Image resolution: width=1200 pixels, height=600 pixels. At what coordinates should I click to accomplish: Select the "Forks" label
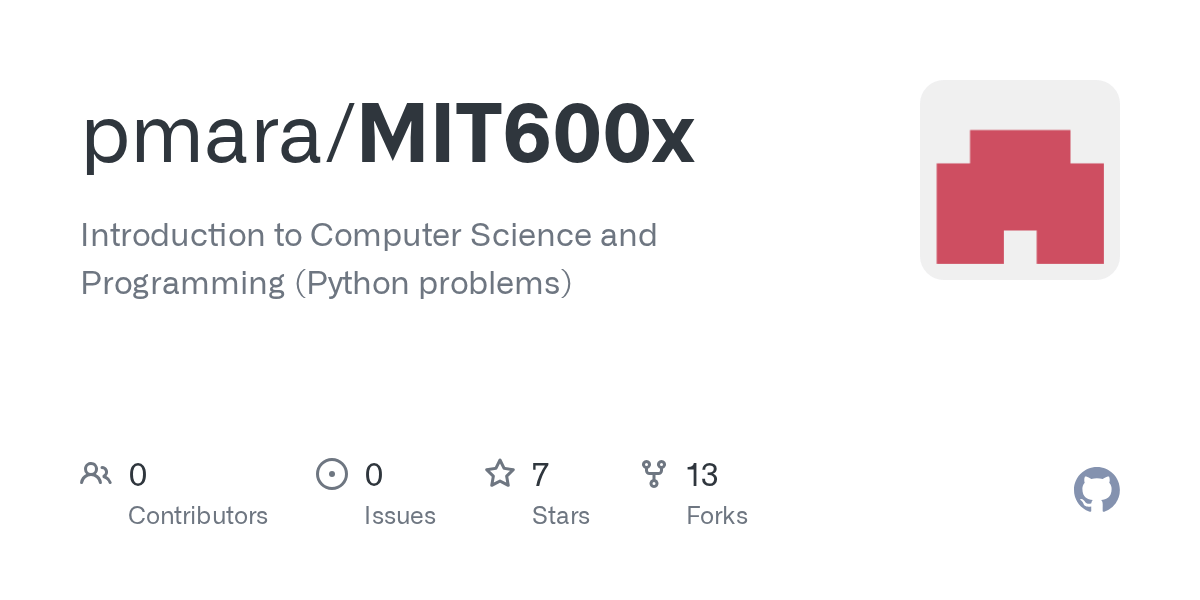click(x=717, y=516)
